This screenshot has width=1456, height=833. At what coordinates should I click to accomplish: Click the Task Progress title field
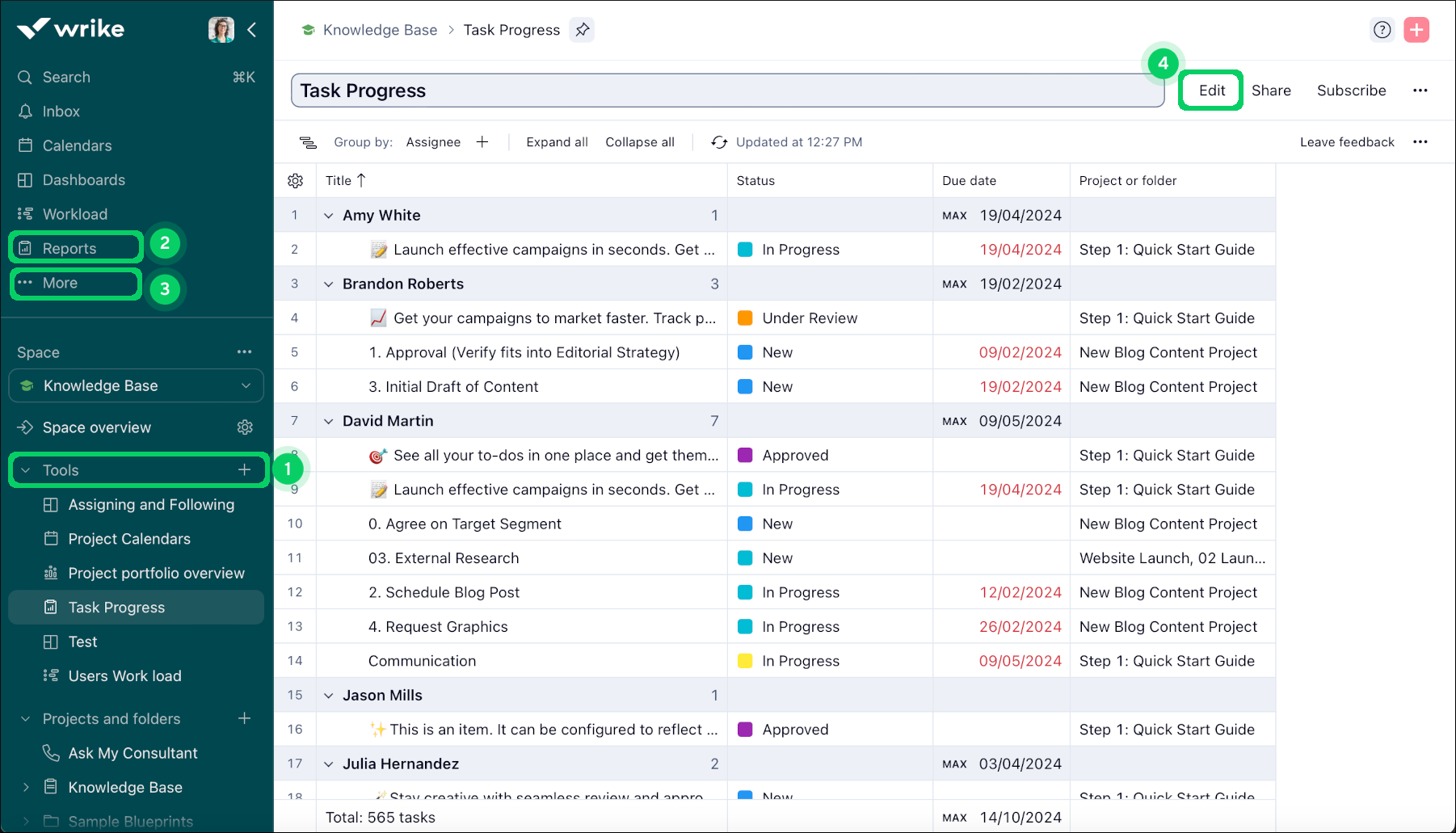pyautogui.click(x=726, y=90)
